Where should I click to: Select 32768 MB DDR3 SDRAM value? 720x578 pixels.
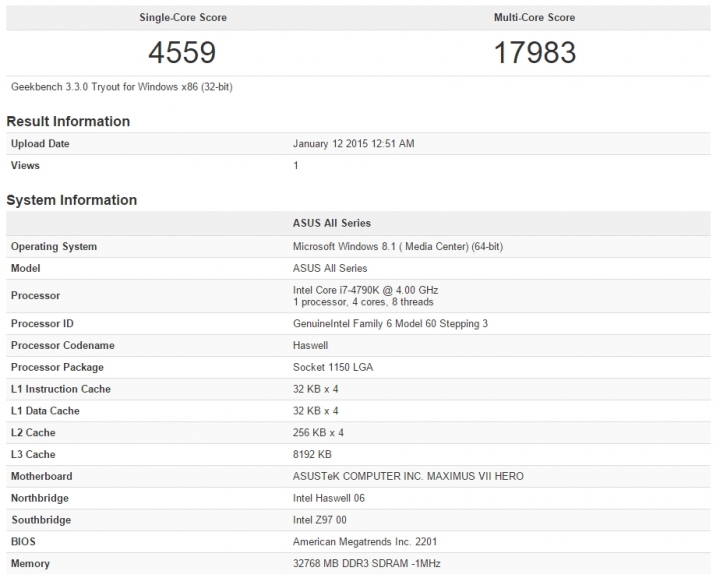367,563
